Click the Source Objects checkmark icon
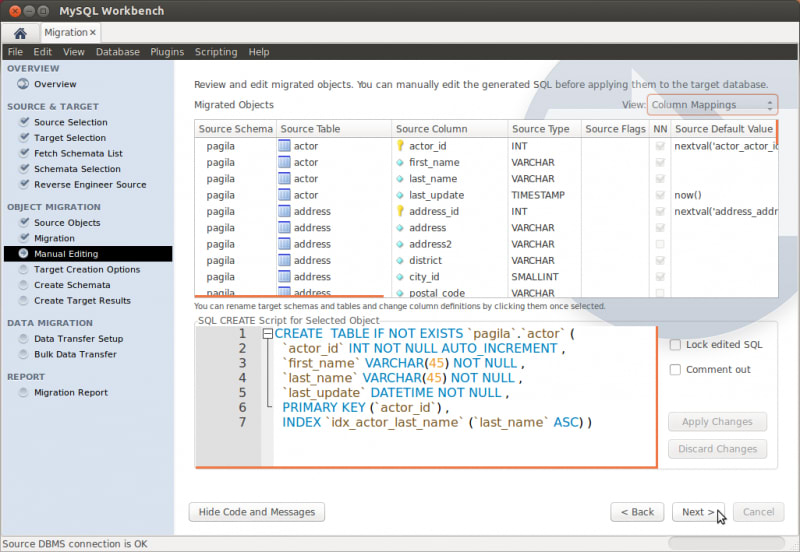The height and width of the screenshot is (552, 800). coord(24,222)
